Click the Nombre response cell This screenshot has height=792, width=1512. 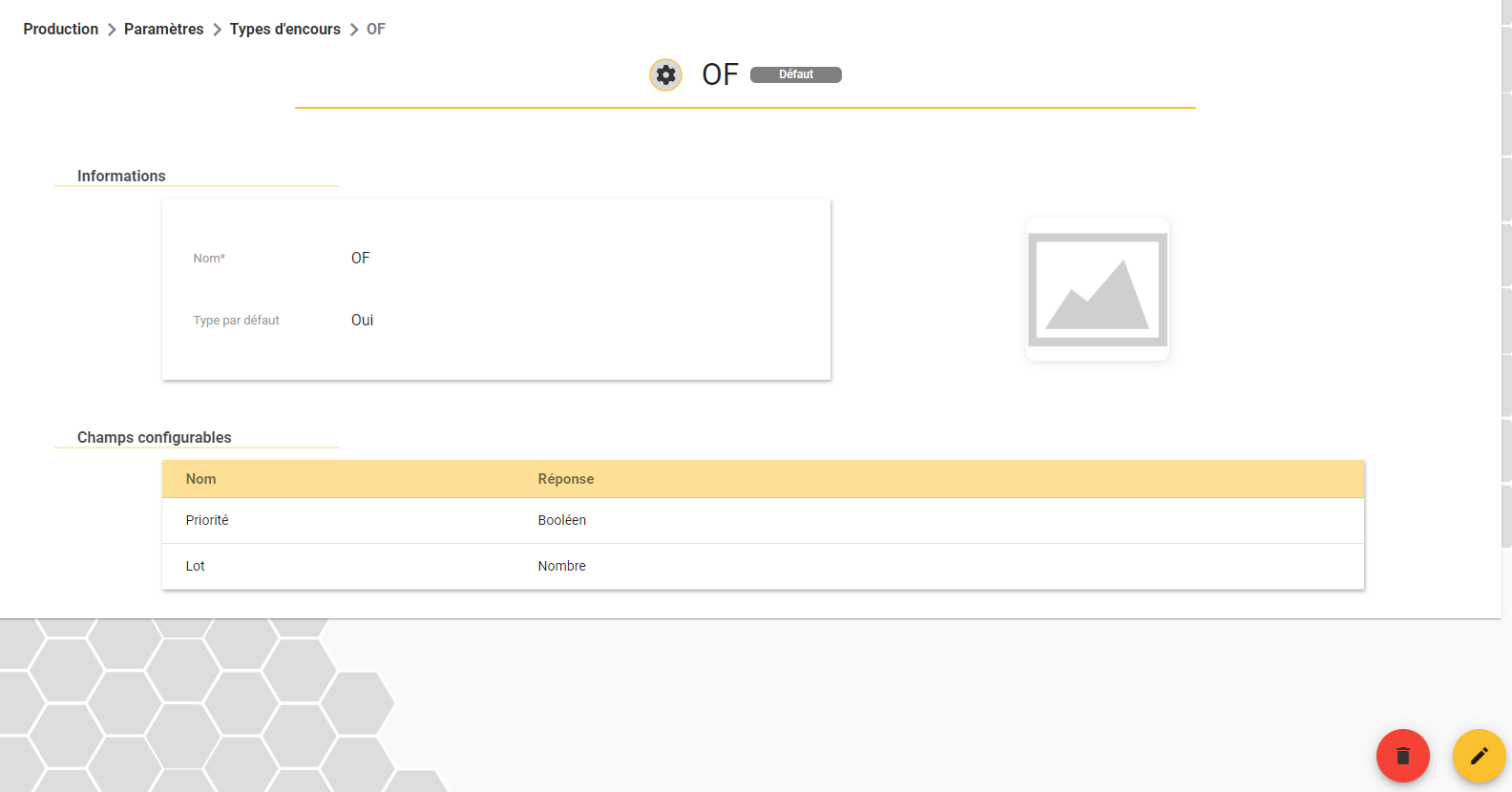(562, 566)
